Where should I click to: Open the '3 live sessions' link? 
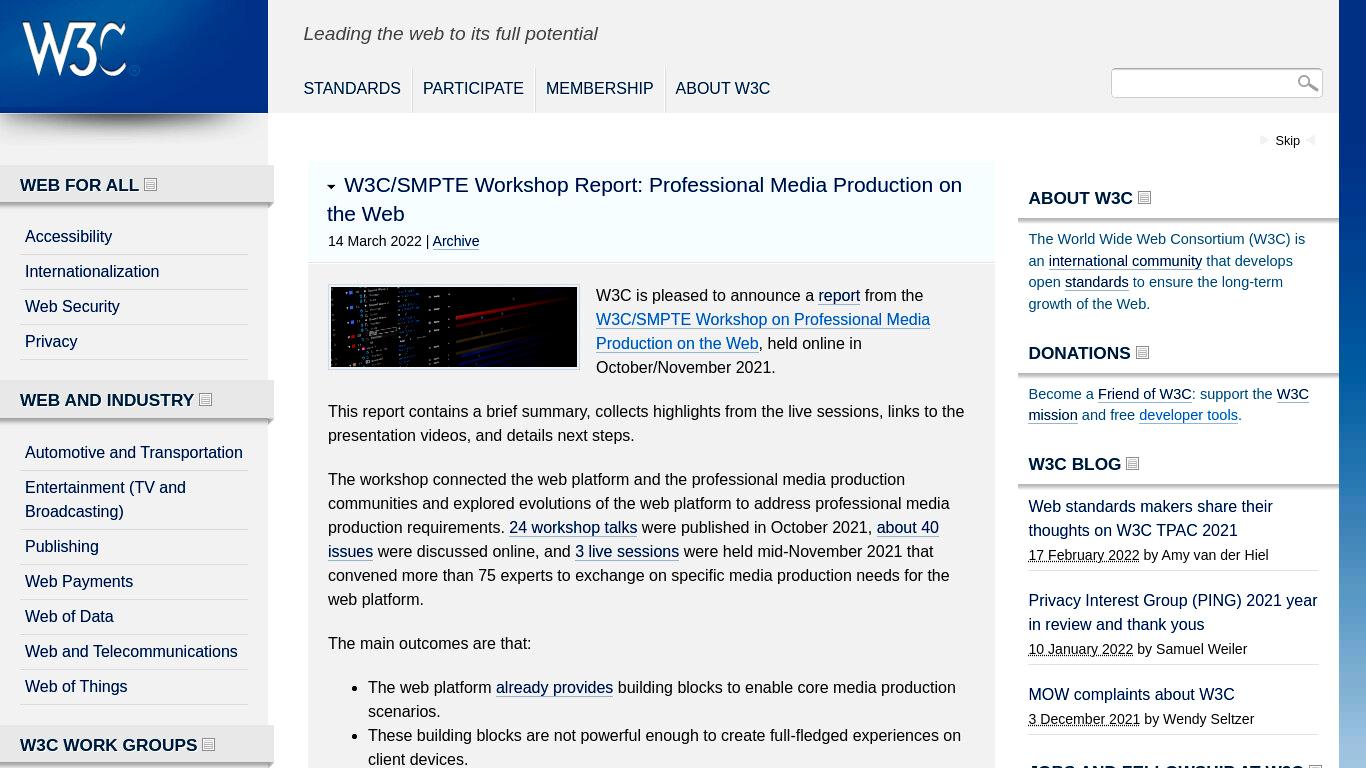point(627,551)
